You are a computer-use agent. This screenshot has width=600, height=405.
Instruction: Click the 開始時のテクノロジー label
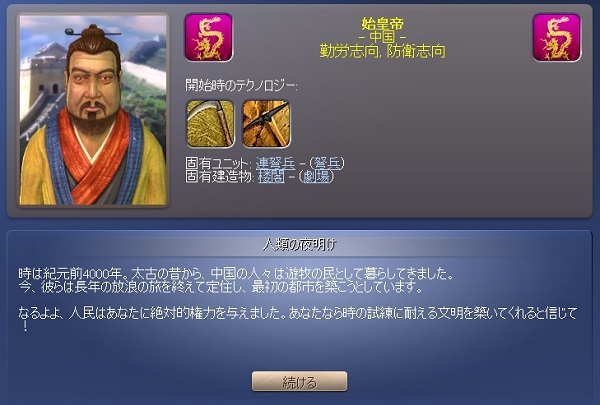241,85
